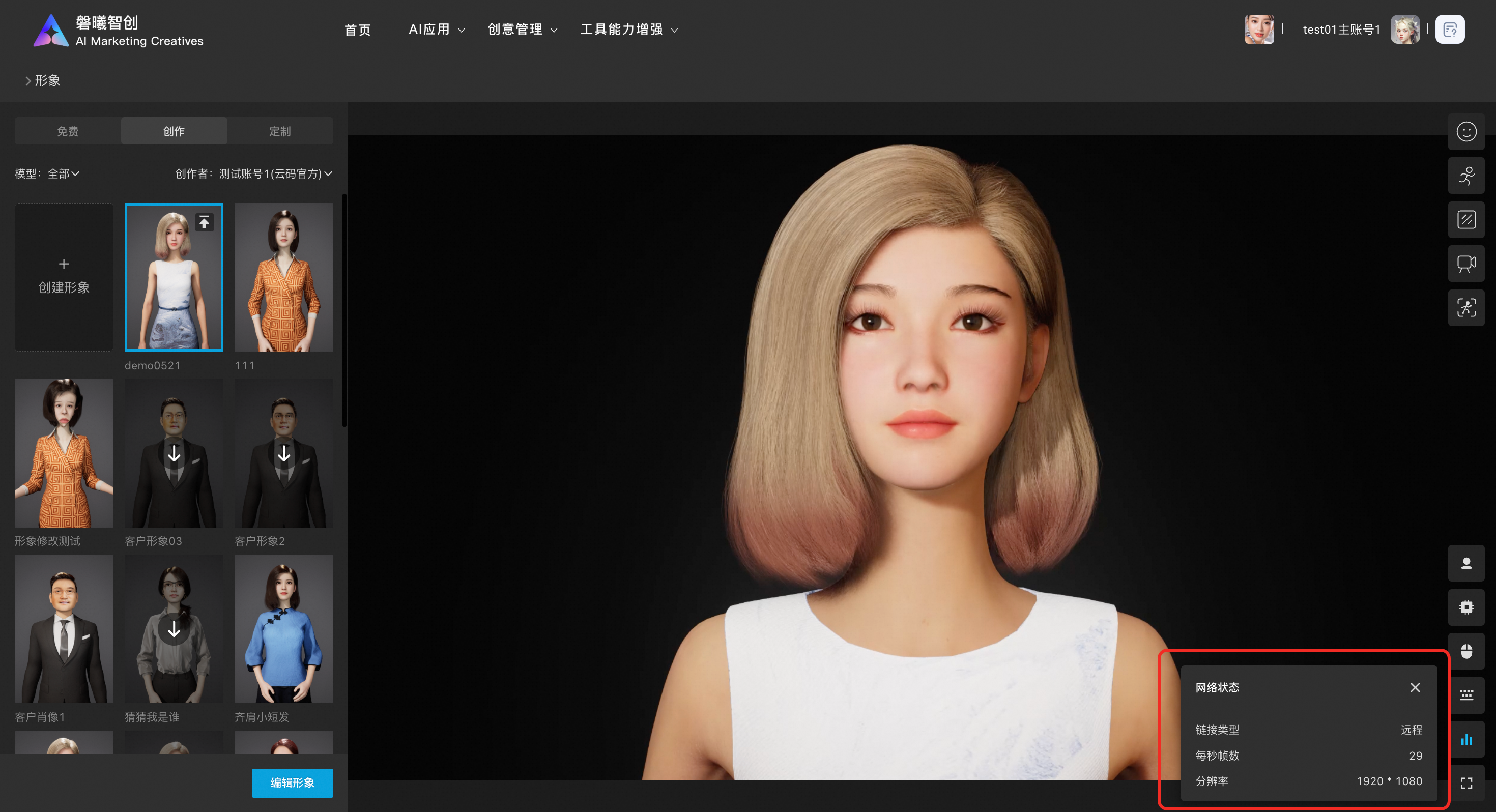Screen dimensions: 1496x812
Task: Click the pin-to-top icon on demo0521
Action: pos(204,222)
